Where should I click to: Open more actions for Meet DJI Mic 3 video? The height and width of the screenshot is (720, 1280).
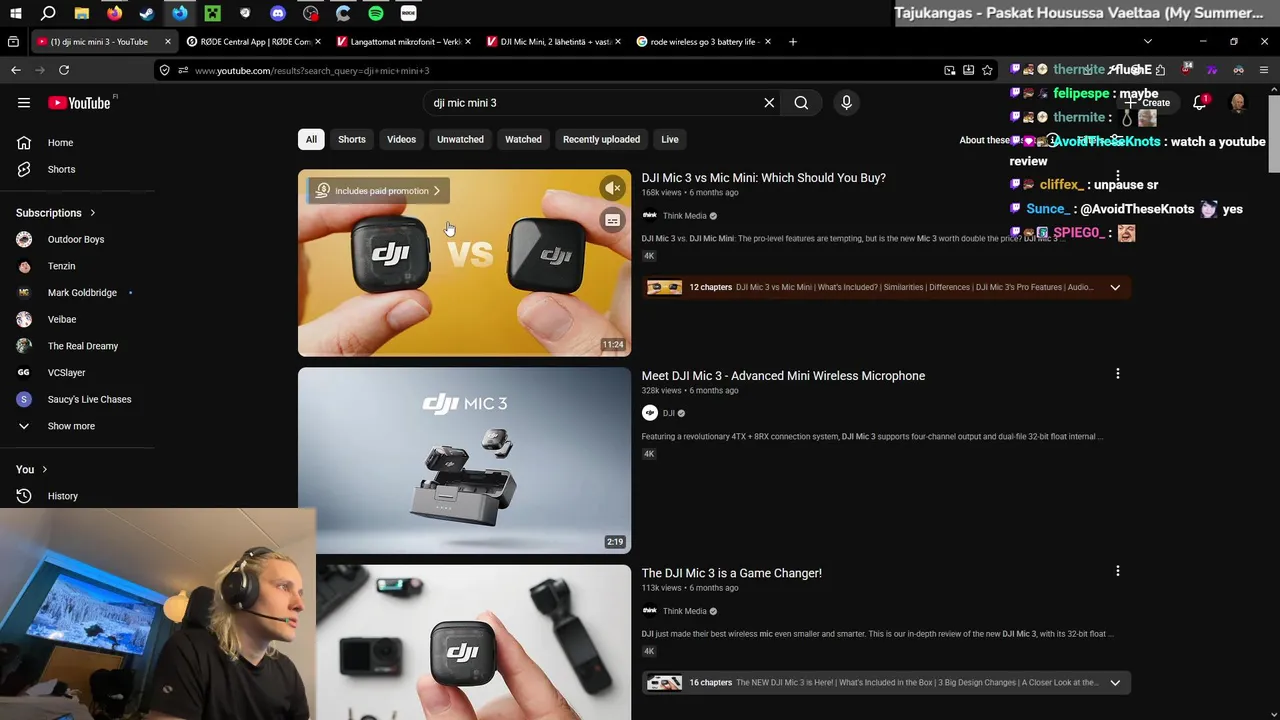click(1118, 374)
